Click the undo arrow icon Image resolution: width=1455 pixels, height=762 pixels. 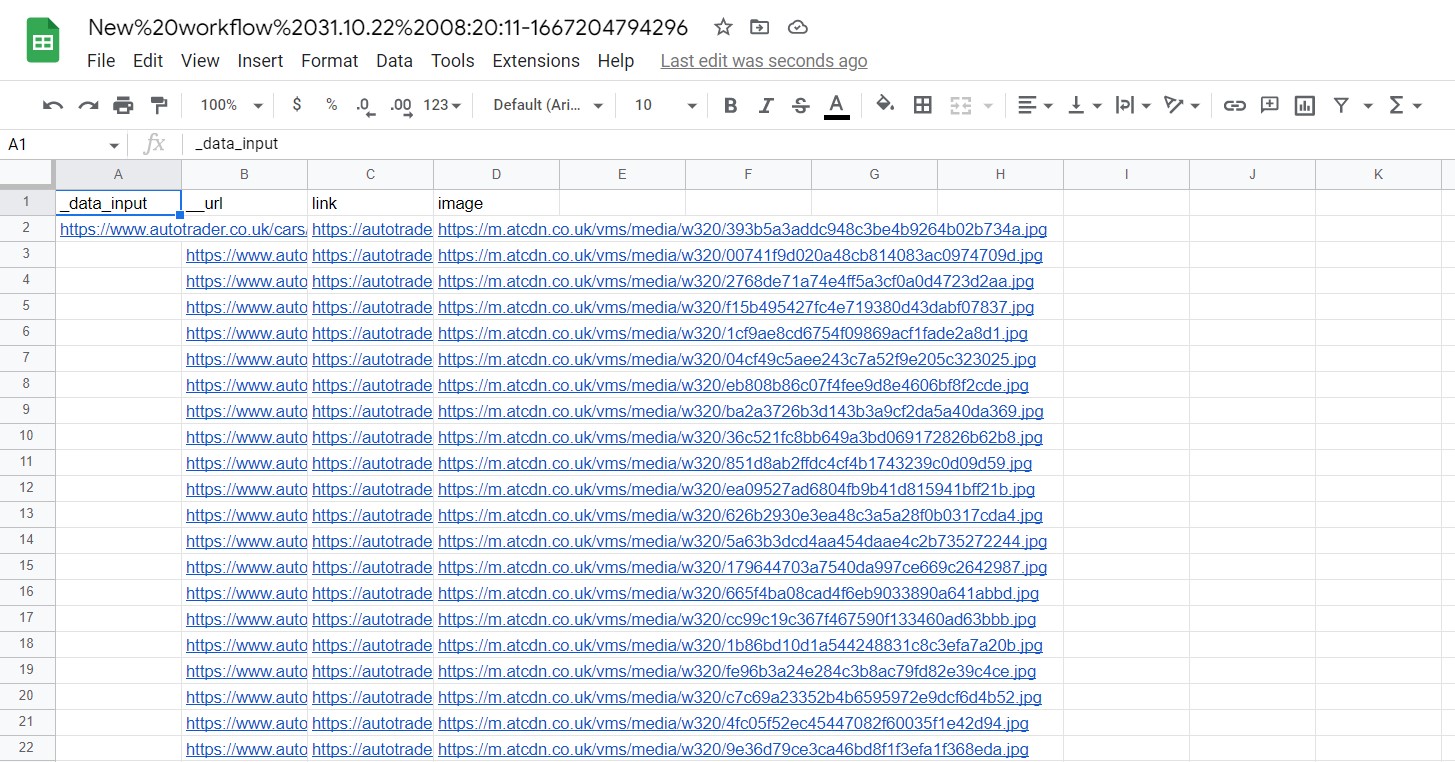click(x=53, y=105)
